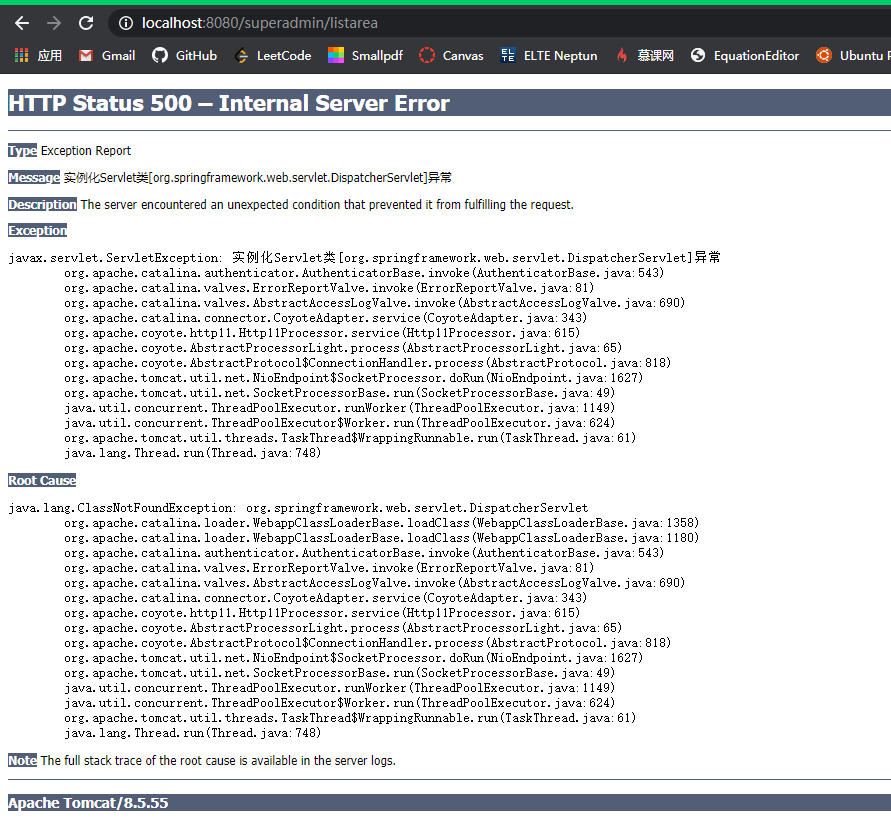Click the WebappClassLoaderBase.java:1180 trace line

(x=381, y=538)
